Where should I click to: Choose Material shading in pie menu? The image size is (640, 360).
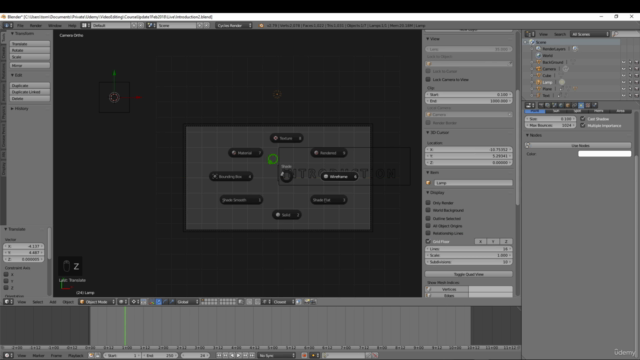click(x=245, y=153)
